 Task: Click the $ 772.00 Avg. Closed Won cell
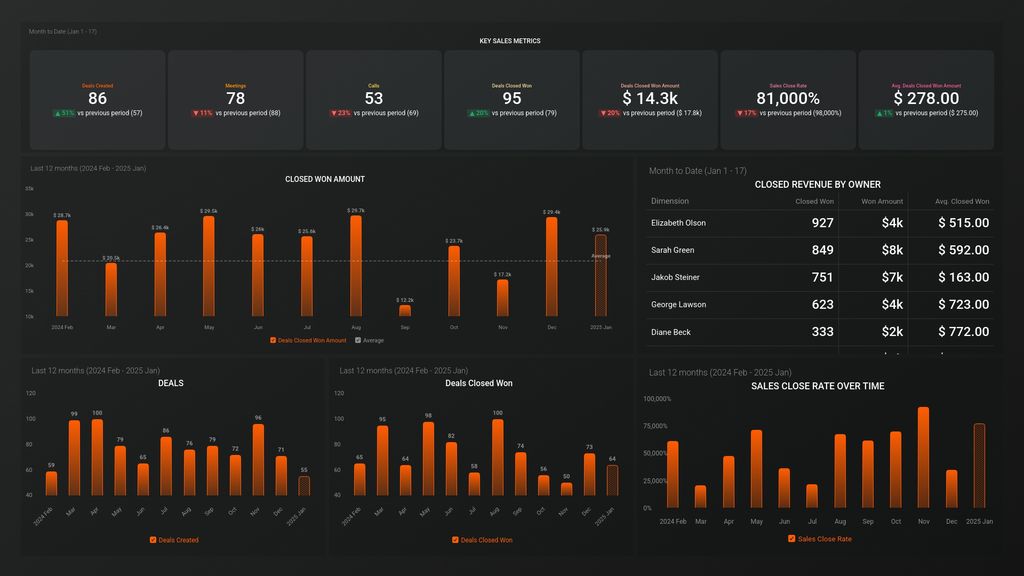[x=963, y=332]
